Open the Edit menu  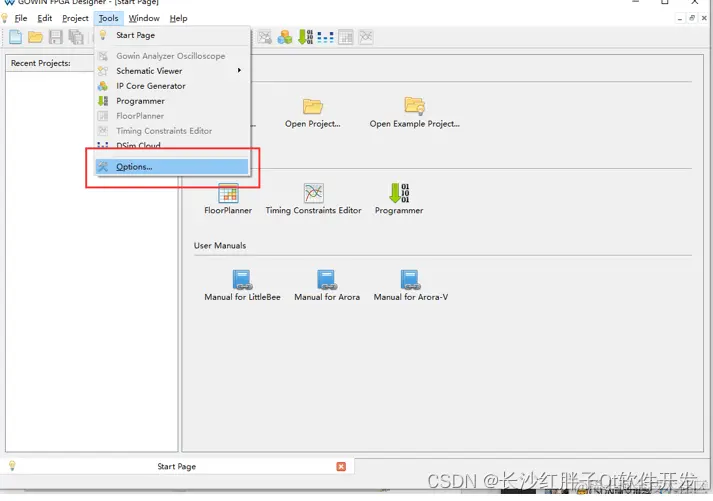45,18
